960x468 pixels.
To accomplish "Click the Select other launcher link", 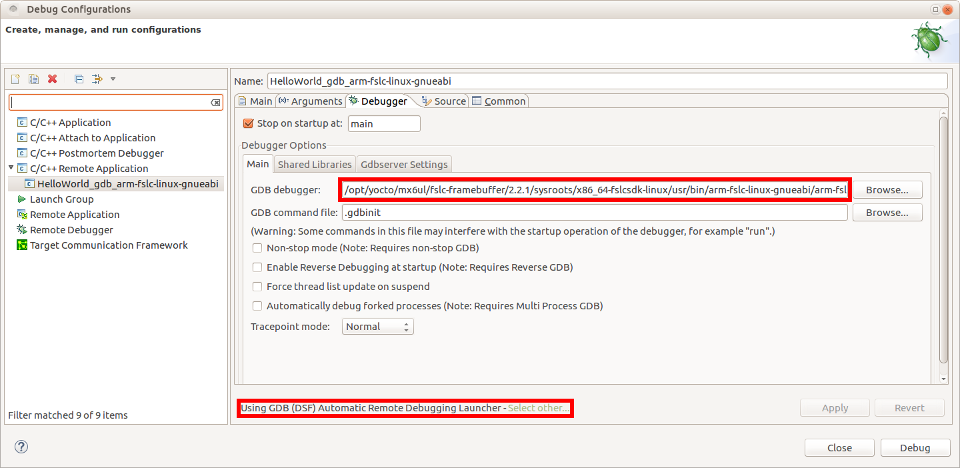I will coord(538,408).
